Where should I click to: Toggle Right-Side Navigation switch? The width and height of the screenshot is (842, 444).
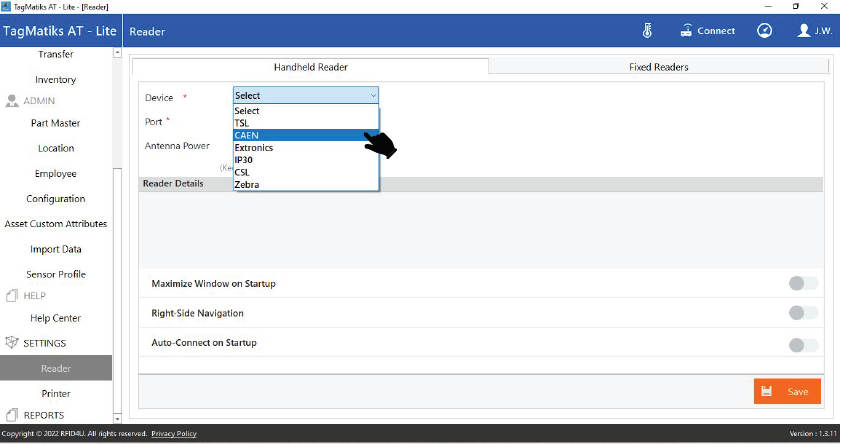pos(802,313)
